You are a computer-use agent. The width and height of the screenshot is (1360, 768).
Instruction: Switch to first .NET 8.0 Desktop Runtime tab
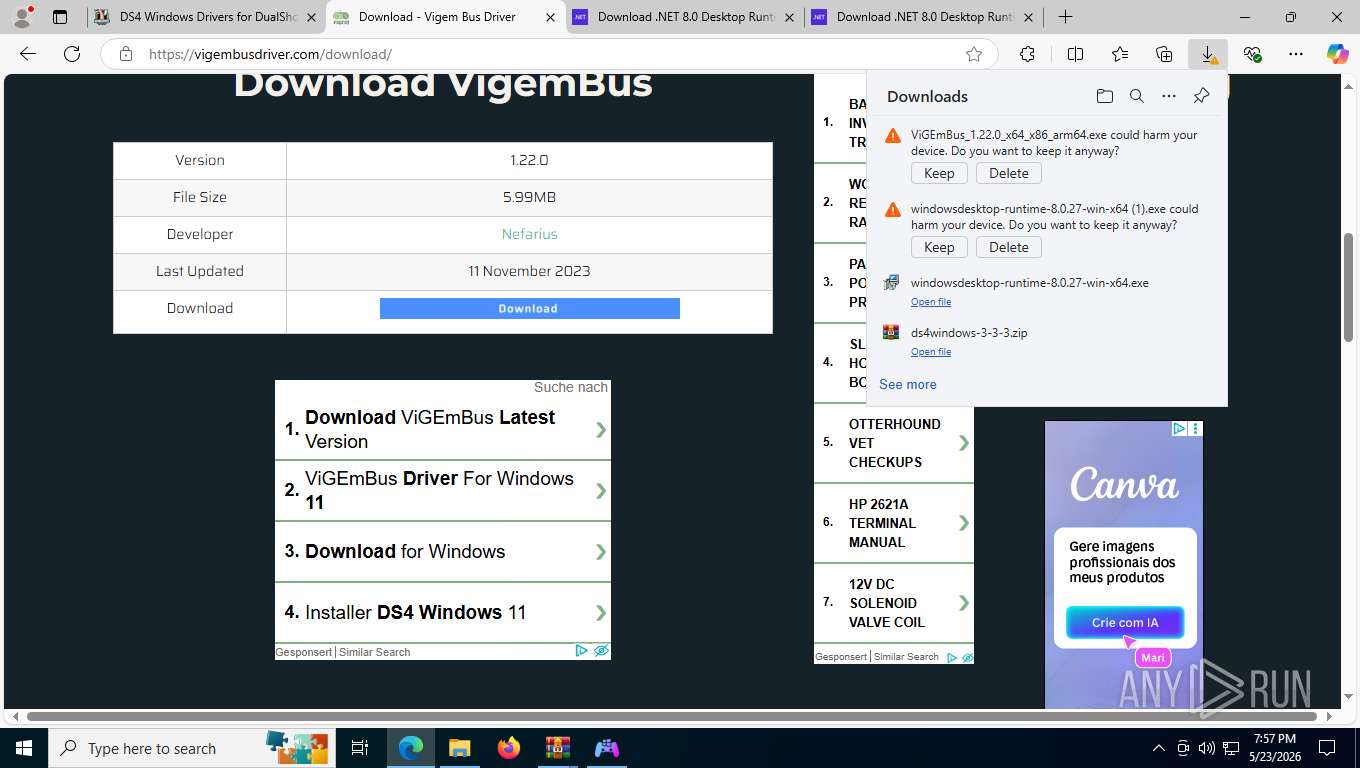pos(685,17)
